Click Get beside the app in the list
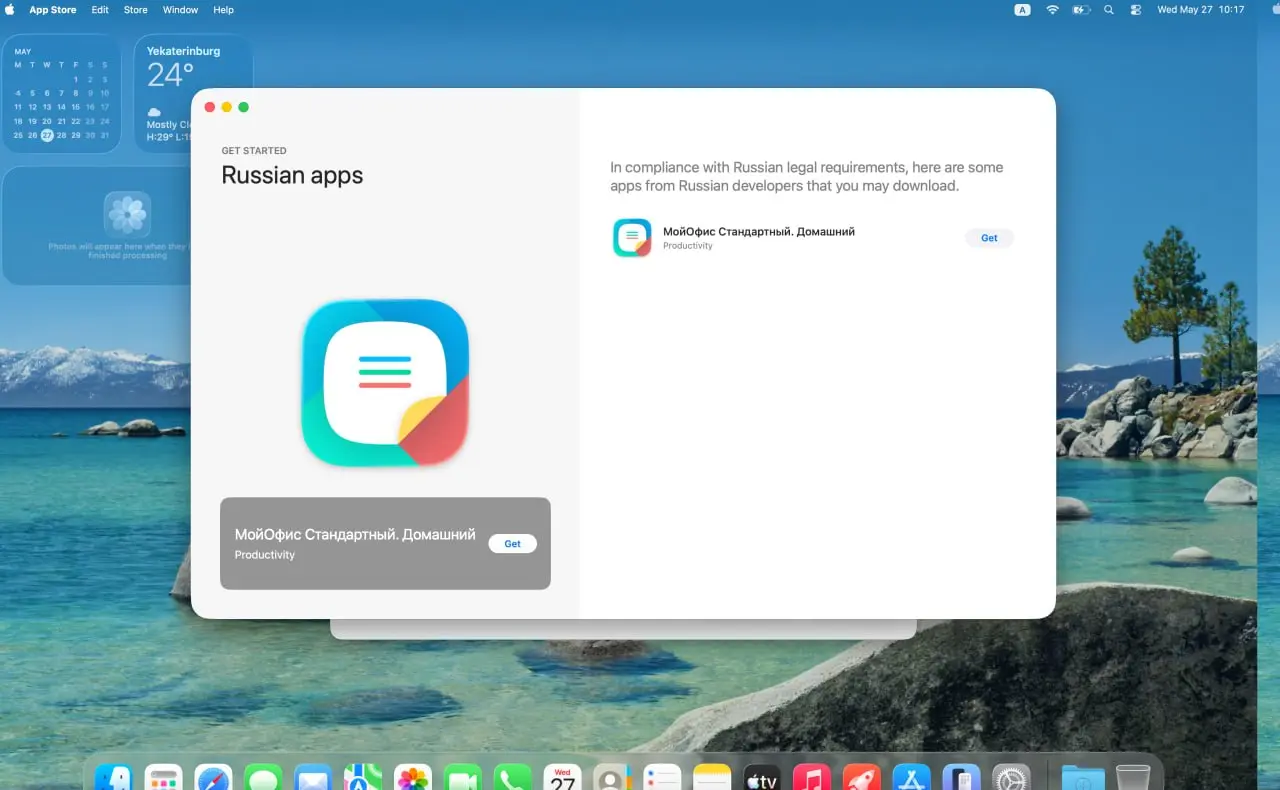 click(989, 238)
